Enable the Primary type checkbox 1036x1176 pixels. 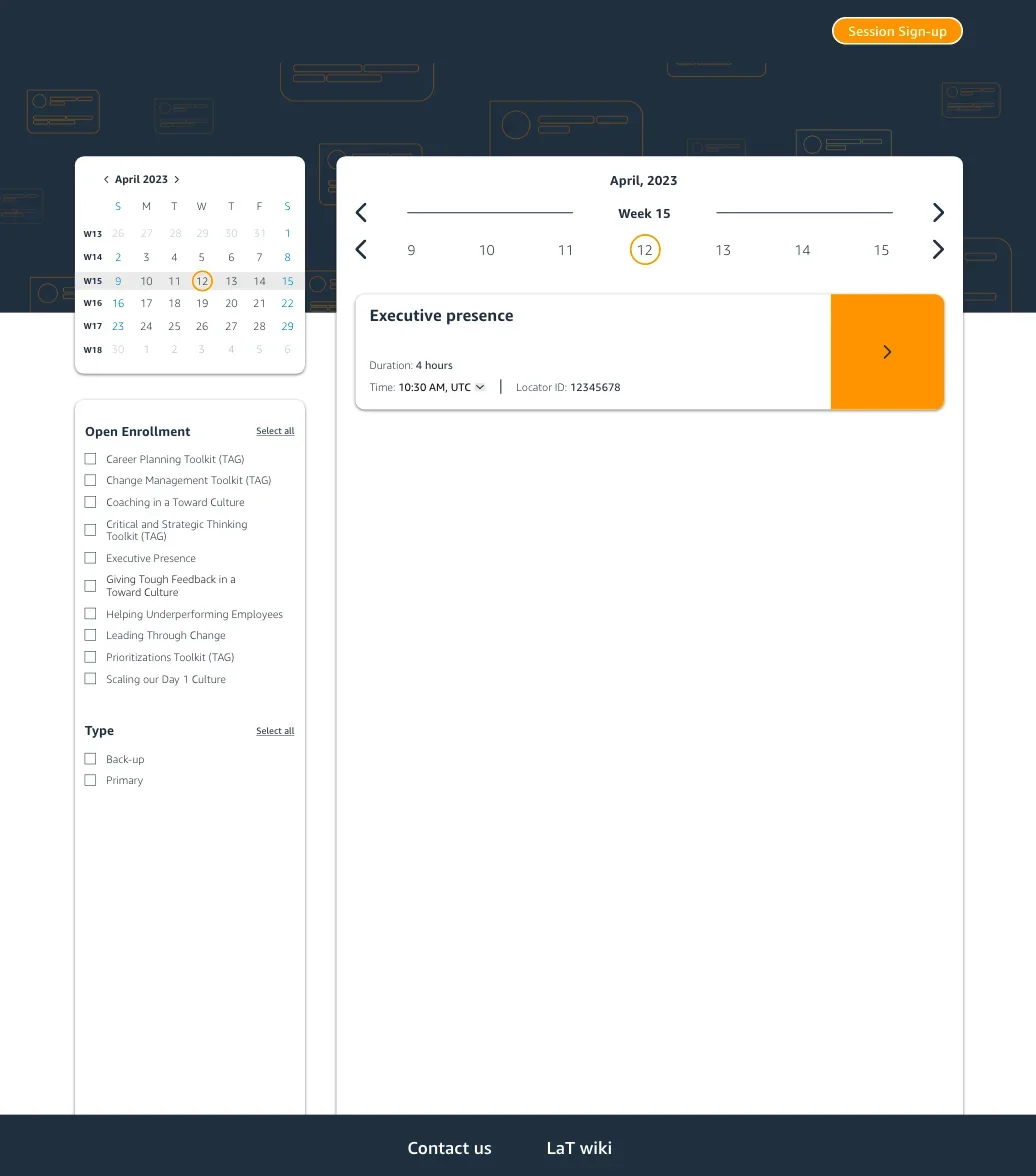[x=90, y=780]
